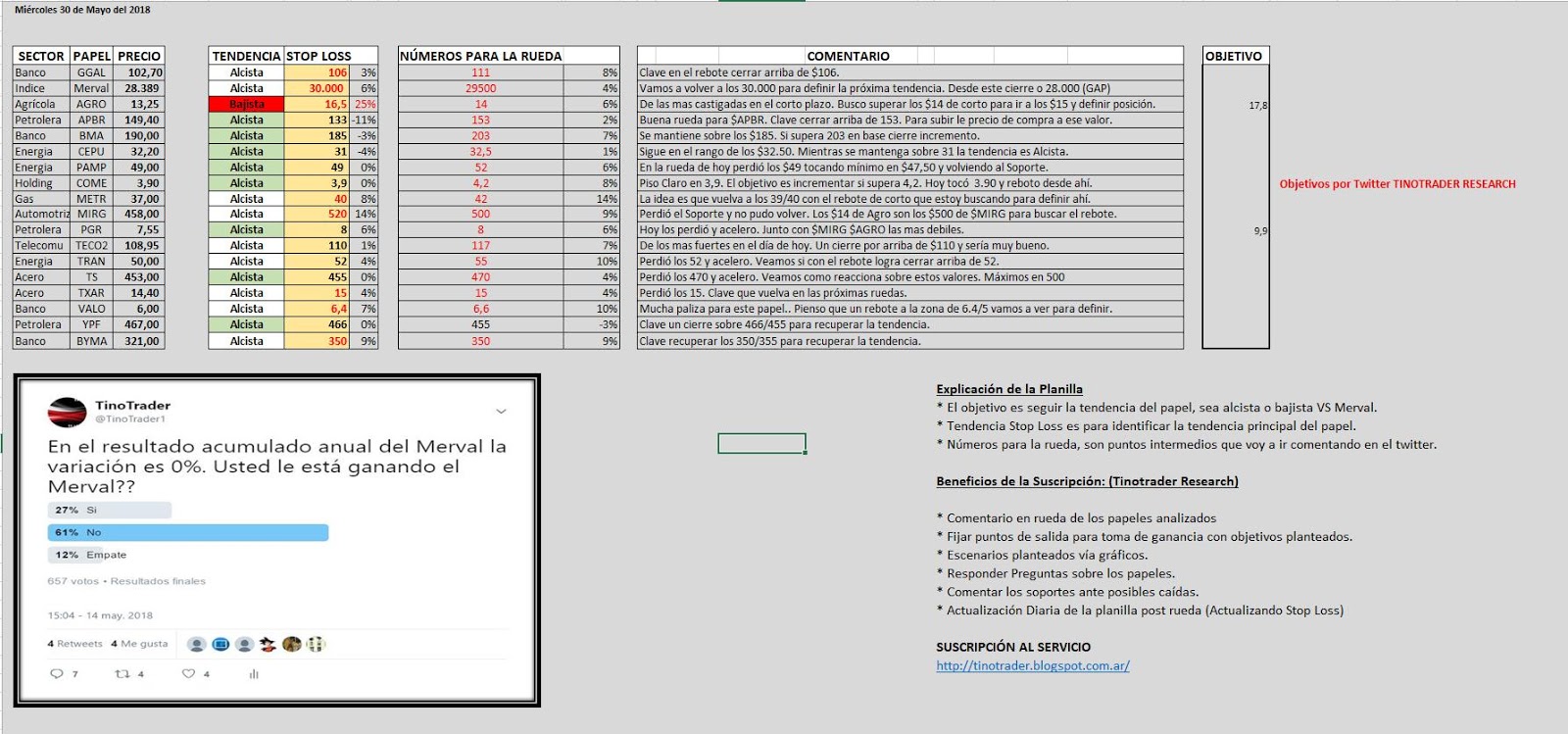Select the 'Explicación de la Planilla' heading
Image resolution: width=1568 pixels, height=734 pixels.
coord(1009,389)
